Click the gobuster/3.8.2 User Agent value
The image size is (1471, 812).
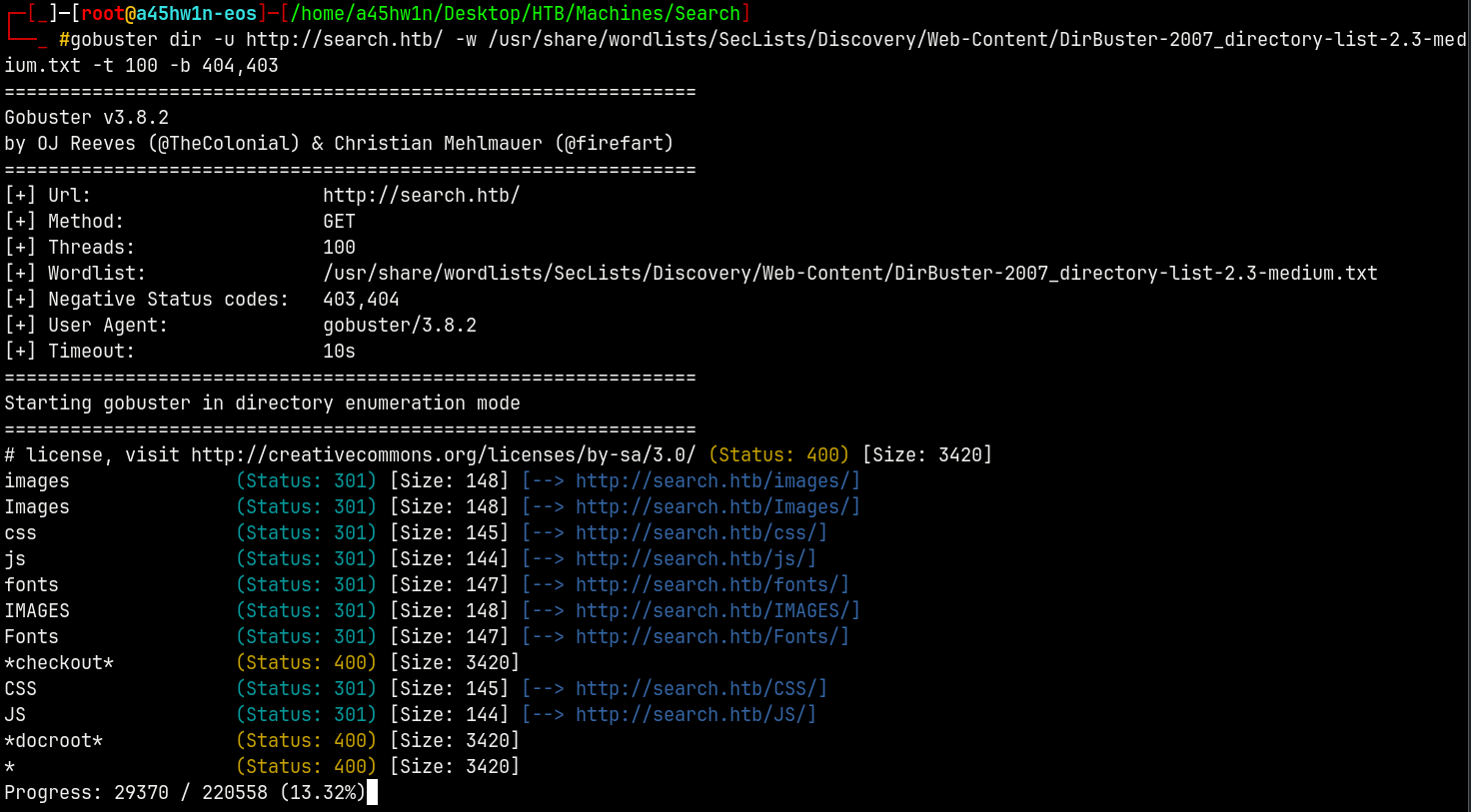400,326
